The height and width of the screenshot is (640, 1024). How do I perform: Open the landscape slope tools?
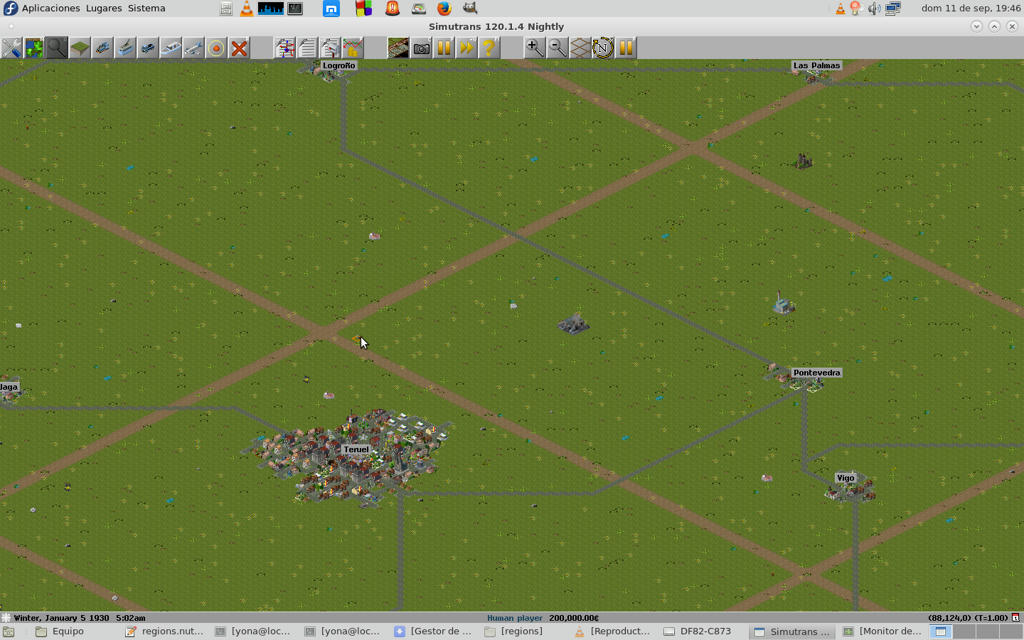click(80, 48)
